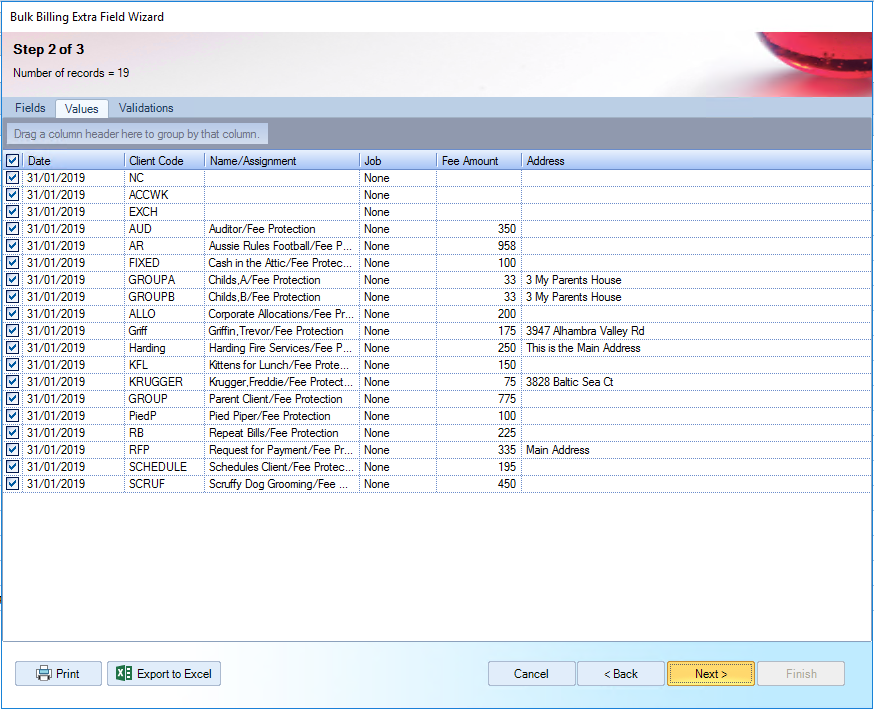Sort by the Client Code column header
This screenshot has width=874, height=710.
point(164,161)
